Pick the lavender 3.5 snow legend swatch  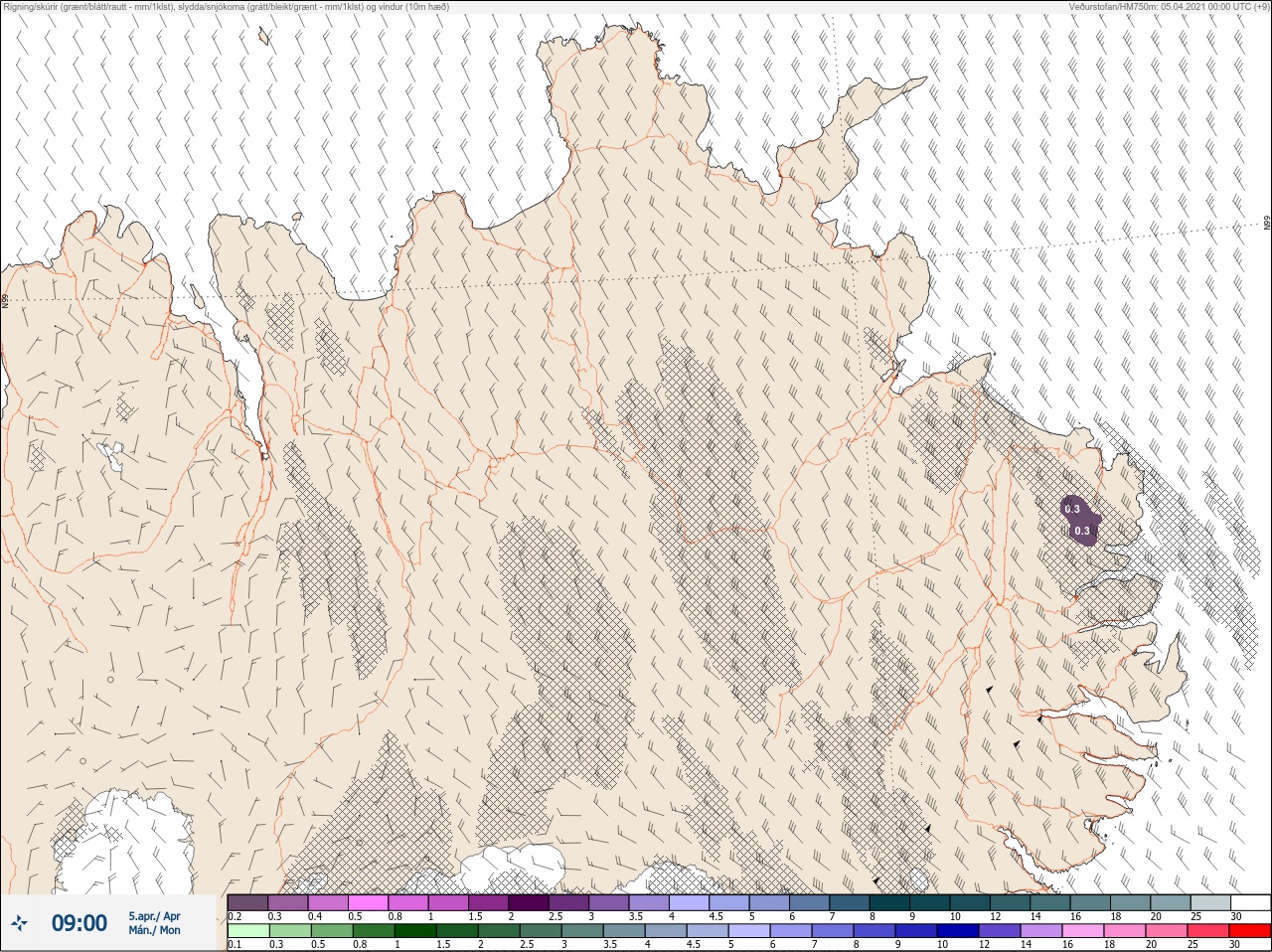[649, 902]
